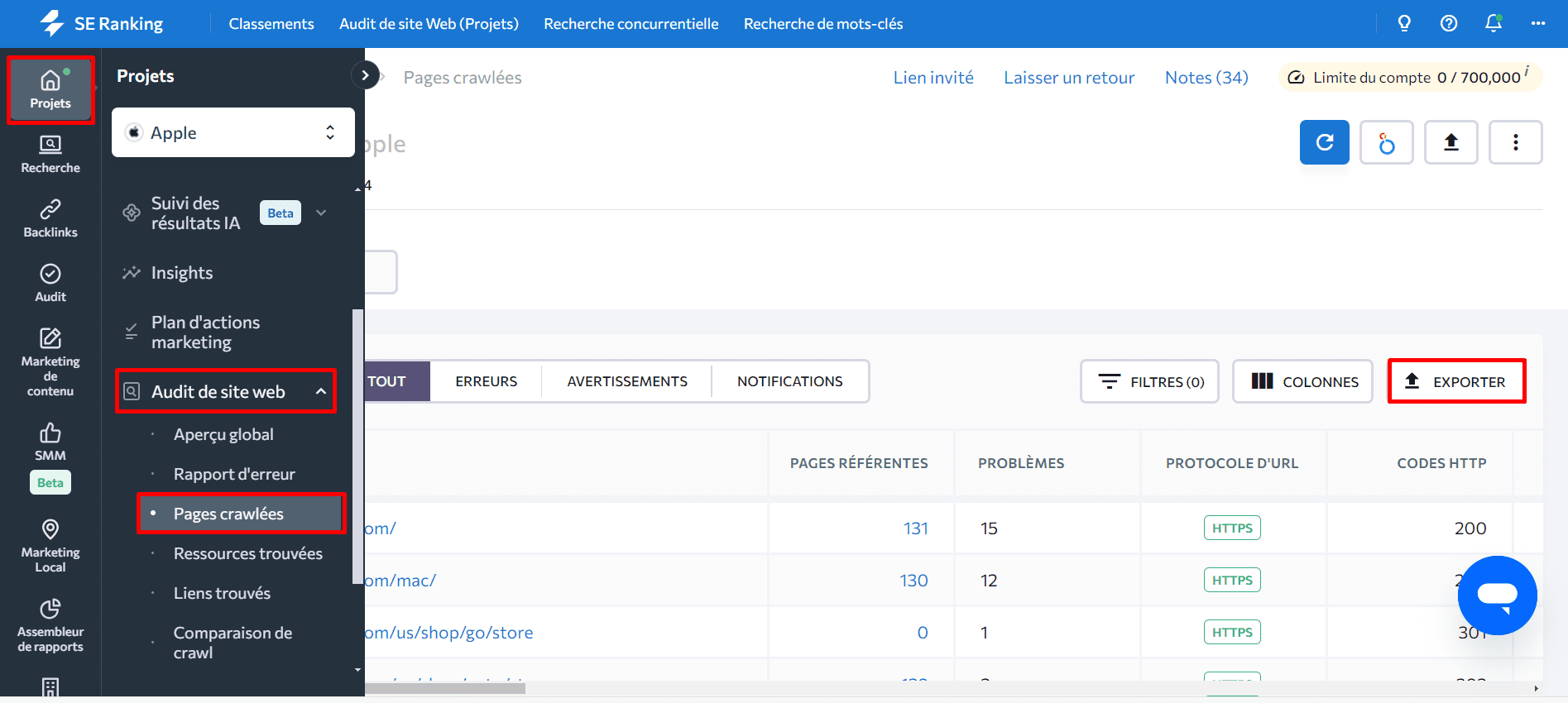The height and width of the screenshot is (703, 1568).
Task: Click the Looker Studio icon button
Action: click(x=1387, y=142)
